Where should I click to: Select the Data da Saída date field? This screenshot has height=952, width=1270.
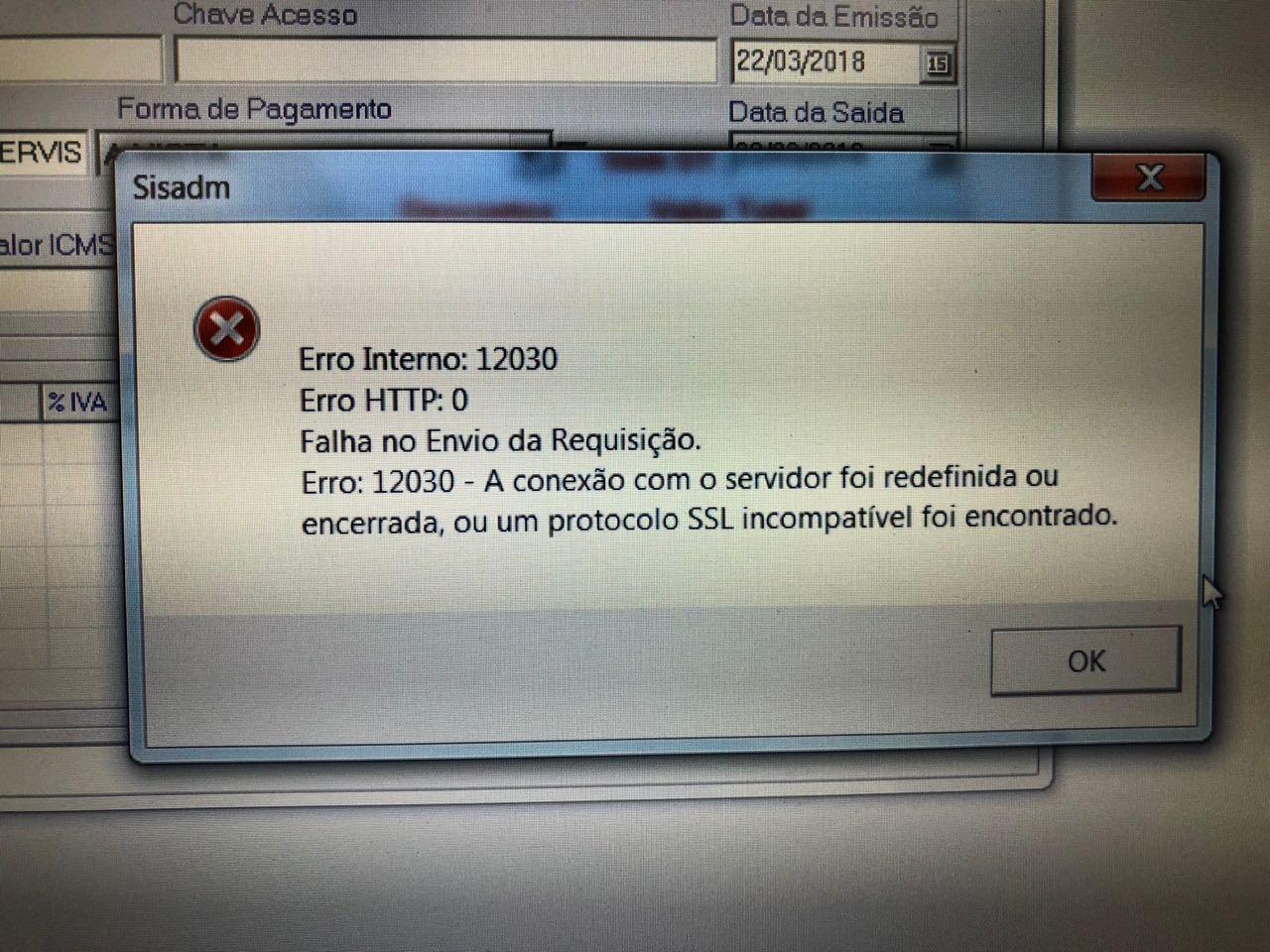(x=843, y=142)
